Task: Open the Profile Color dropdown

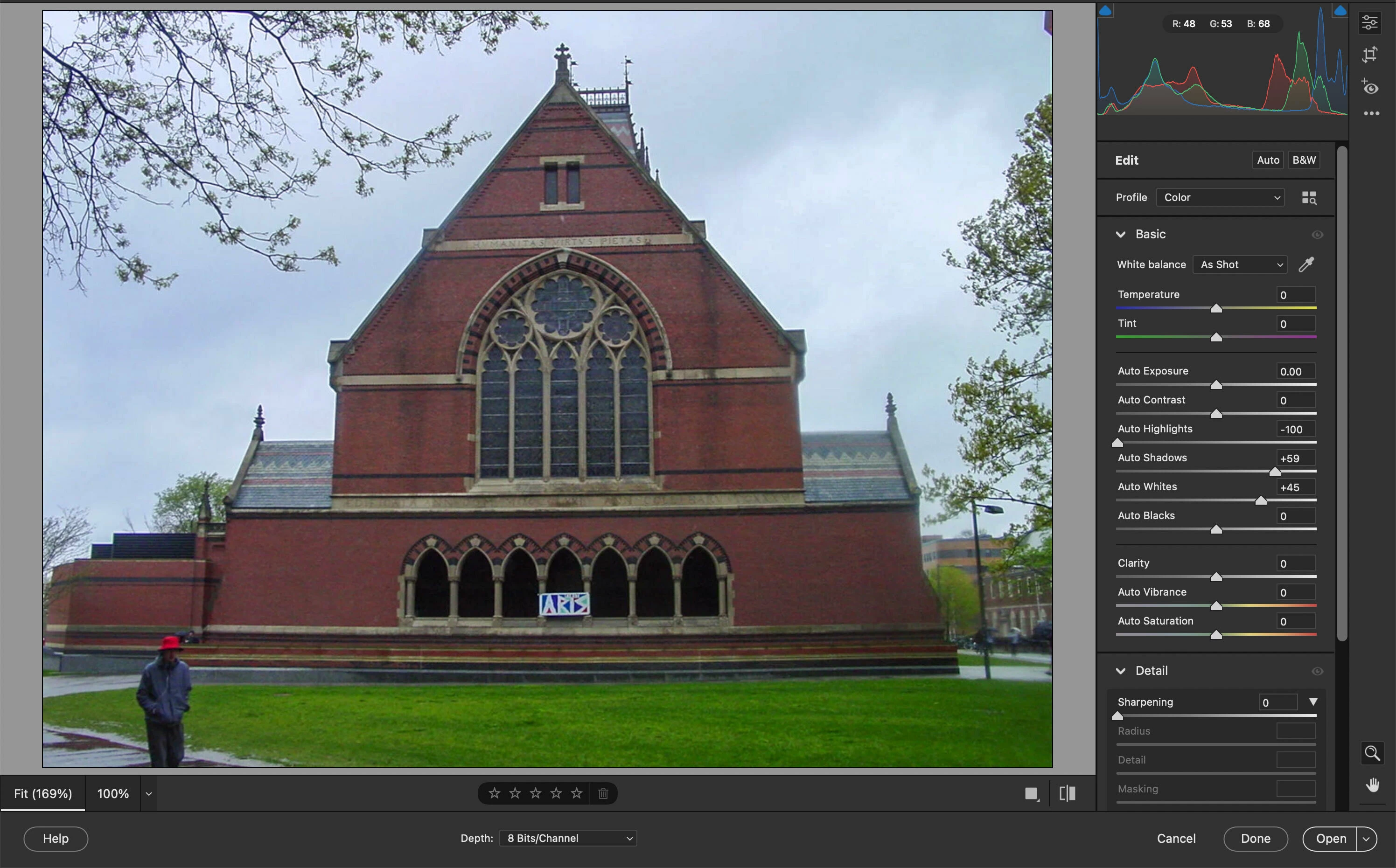Action: [1221, 197]
